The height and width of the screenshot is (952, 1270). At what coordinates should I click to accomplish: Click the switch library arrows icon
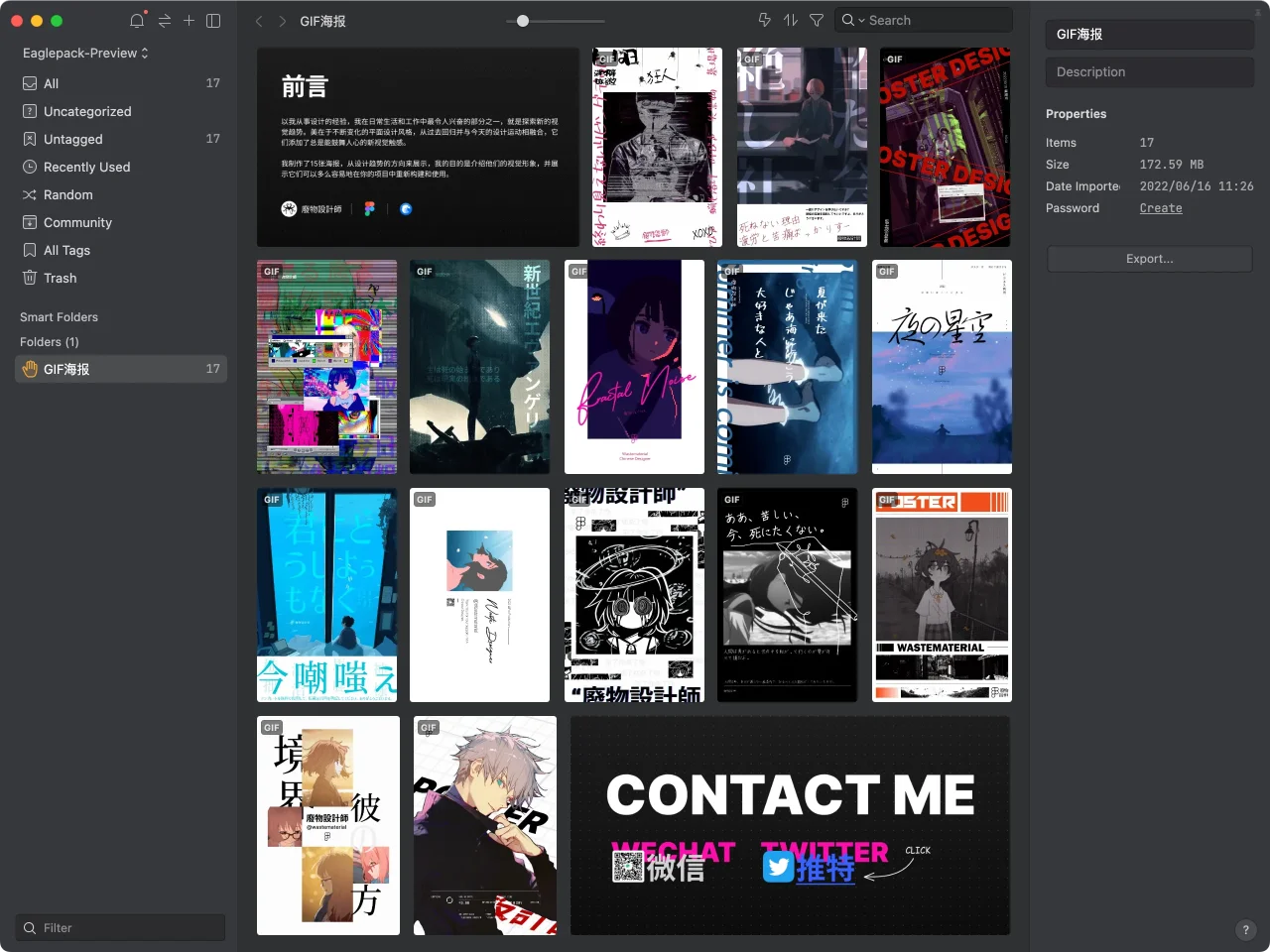click(x=165, y=20)
